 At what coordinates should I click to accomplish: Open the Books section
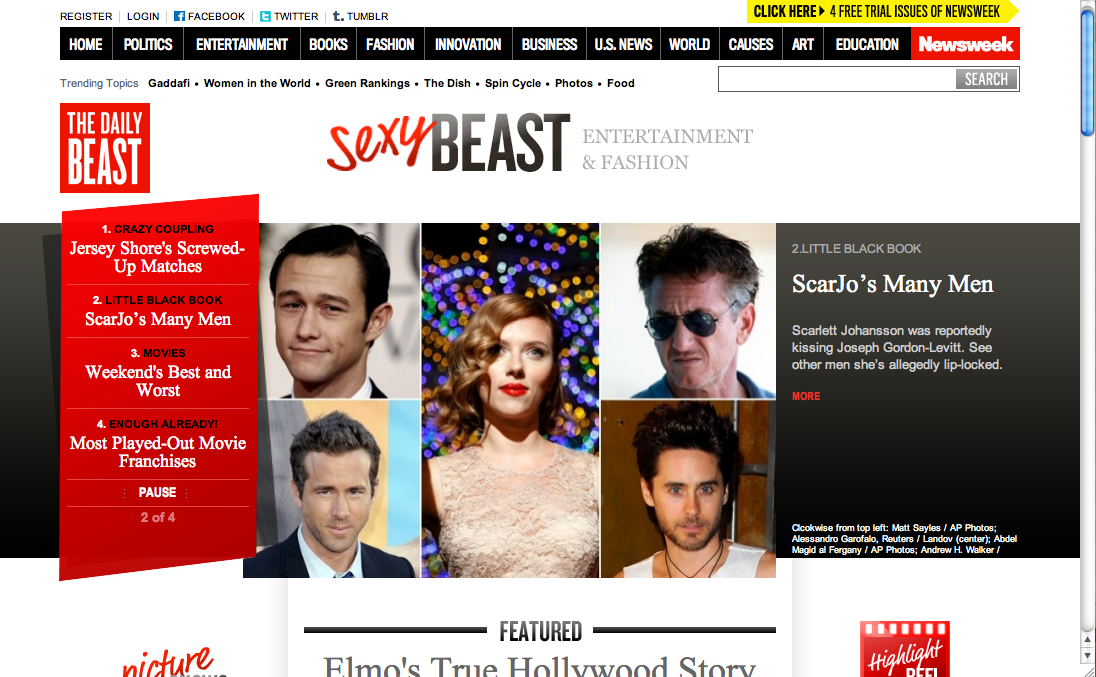328,44
